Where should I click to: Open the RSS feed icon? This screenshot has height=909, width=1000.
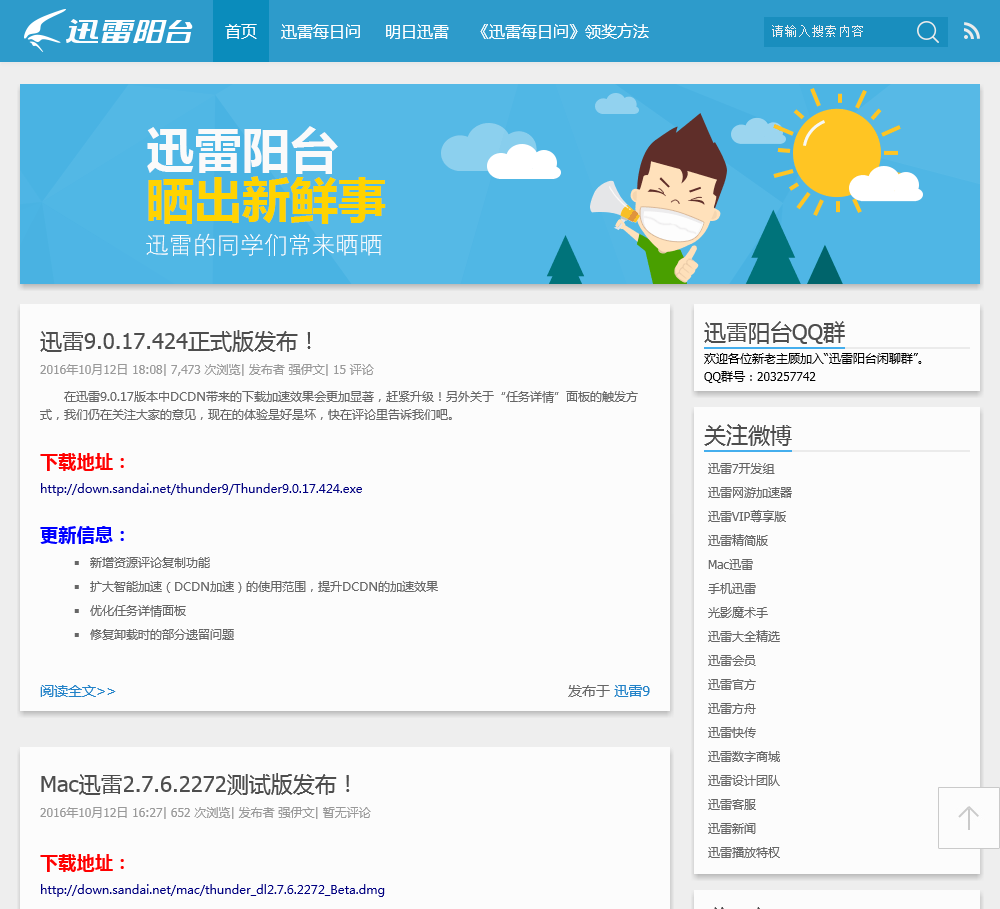click(x=971, y=31)
